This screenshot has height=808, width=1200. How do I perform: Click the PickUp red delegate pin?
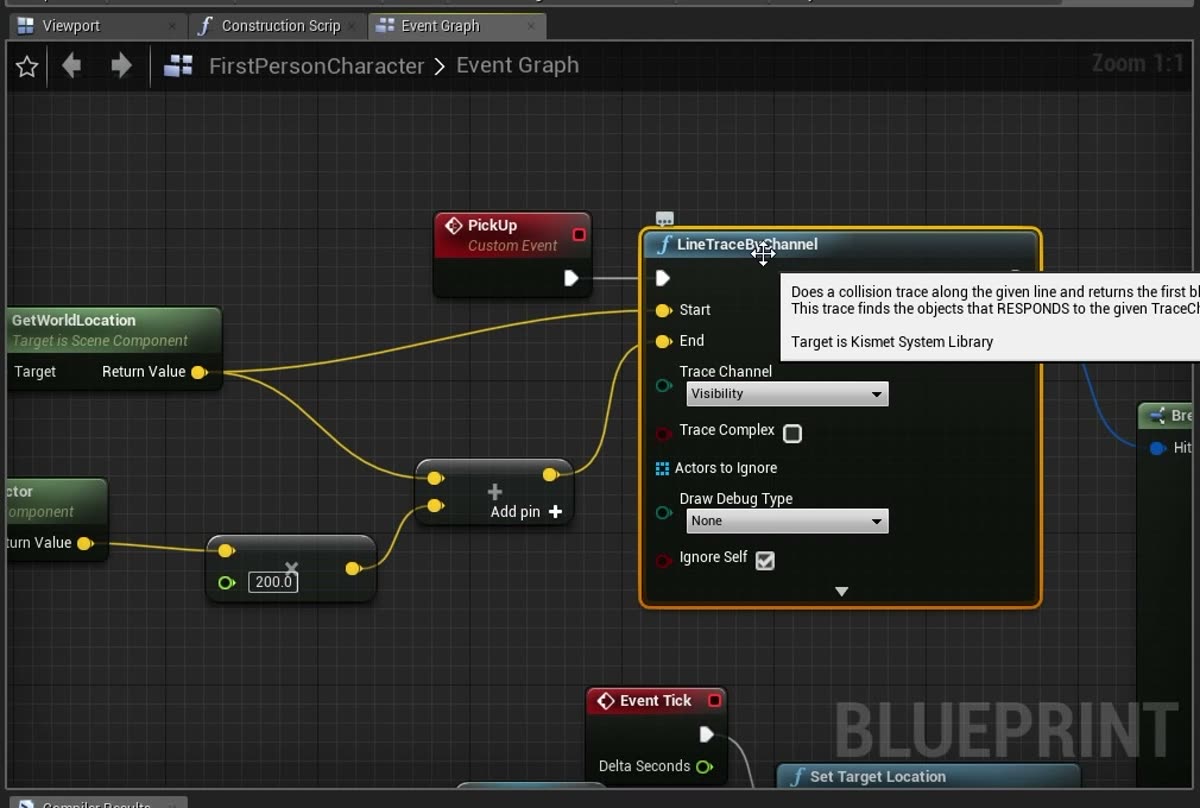pyautogui.click(x=578, y=235)
